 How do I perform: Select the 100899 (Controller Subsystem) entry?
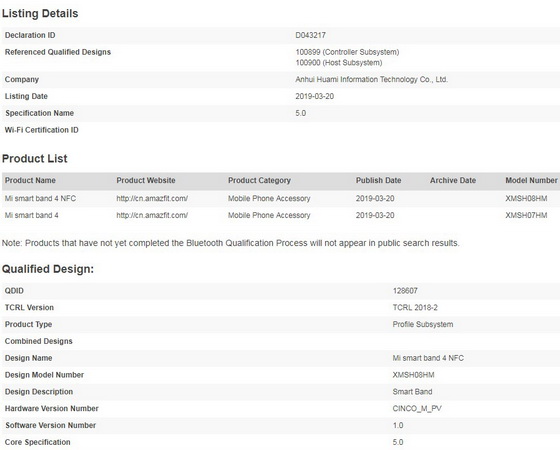click(x=347, y=52)
